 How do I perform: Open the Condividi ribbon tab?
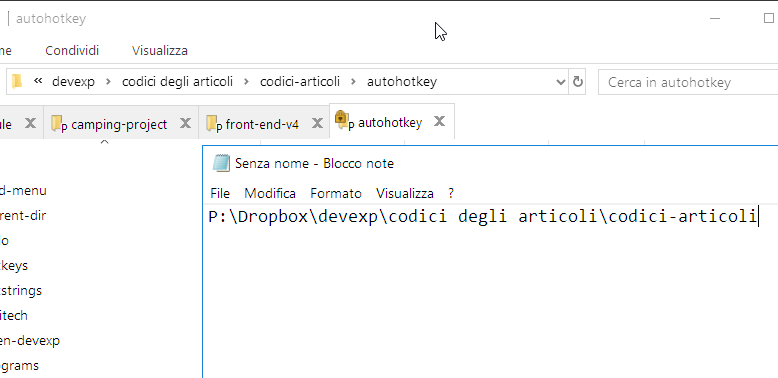tap(72, 51)
